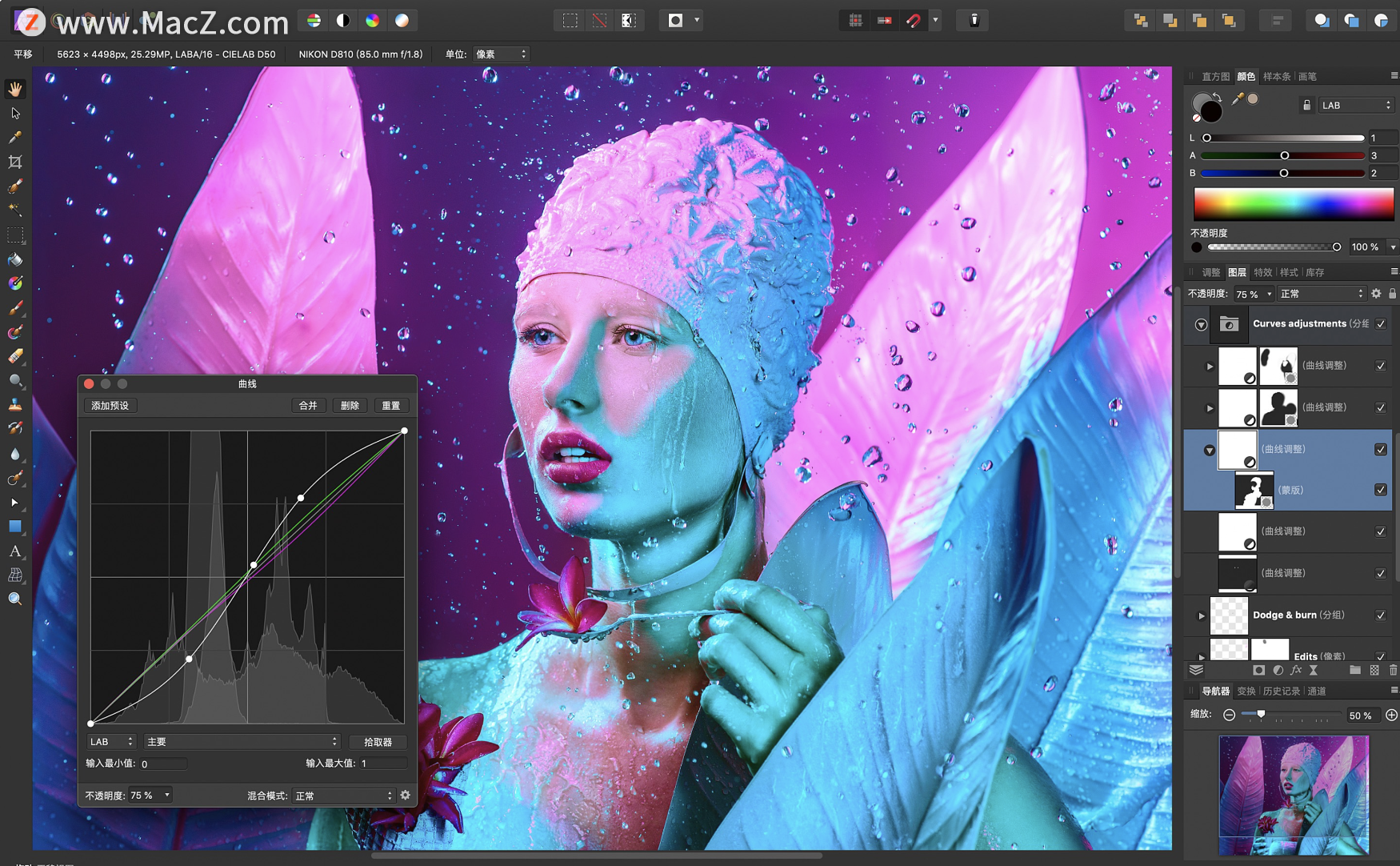
Task: Open the 主要 channel dropdown in Curves dialog
Action: pos(241,742)
